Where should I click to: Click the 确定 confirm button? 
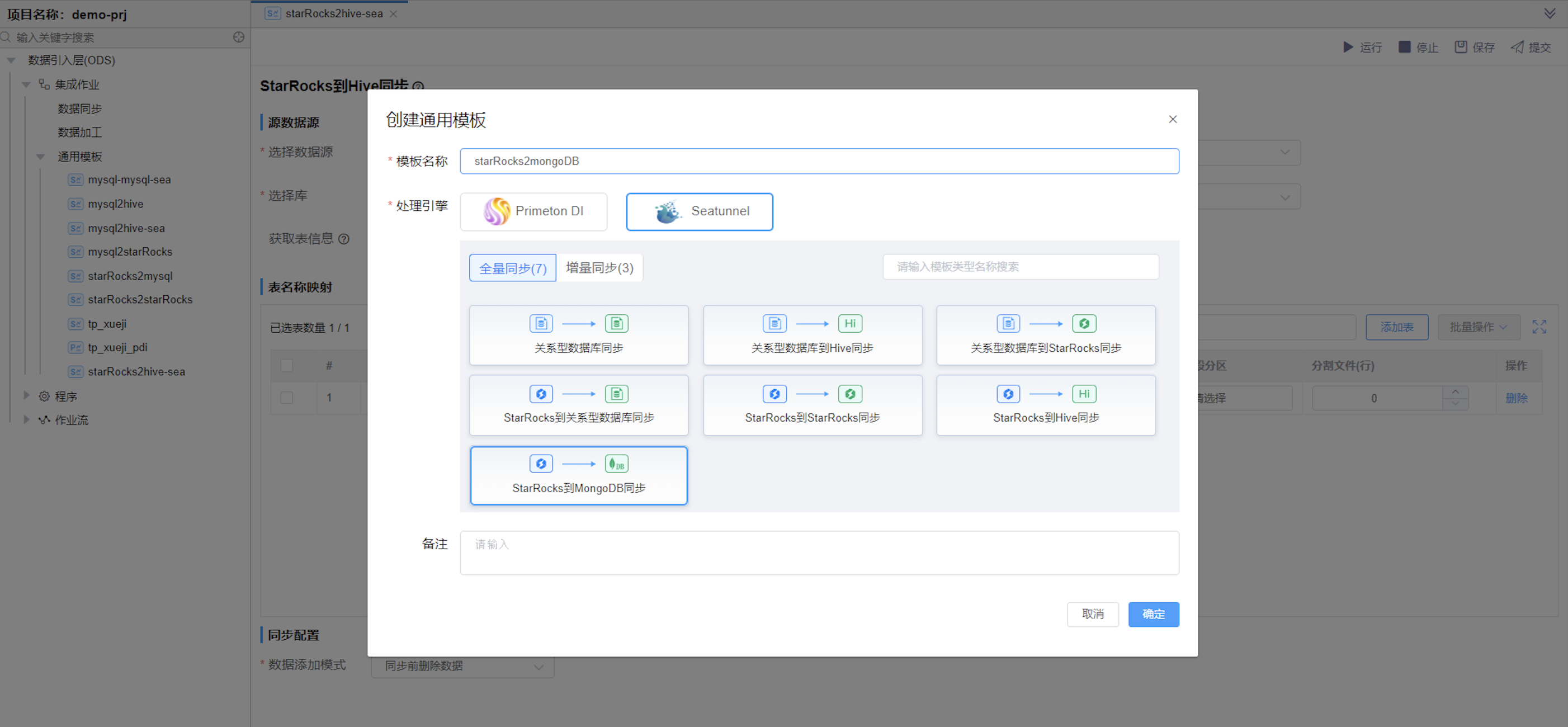click(1153, 613)
